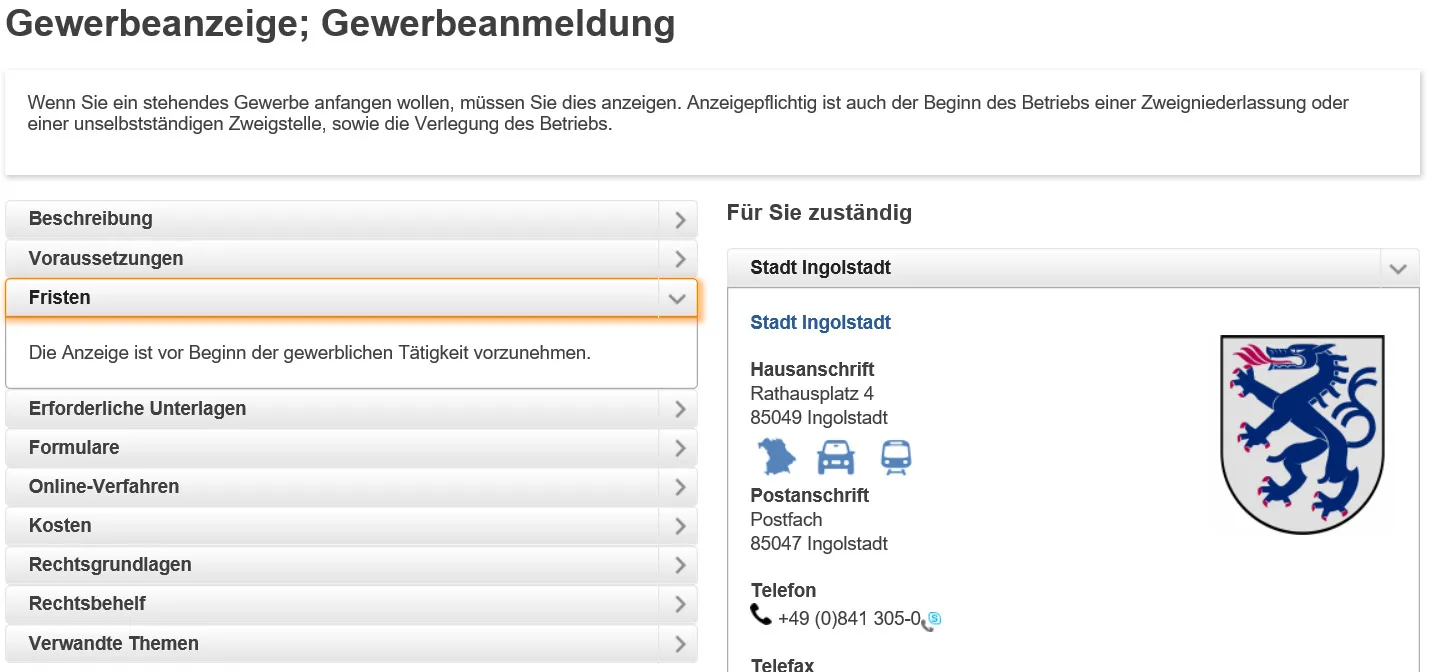
Task: Click chevron arrow on Kosten row
Action: pos(679,526)
